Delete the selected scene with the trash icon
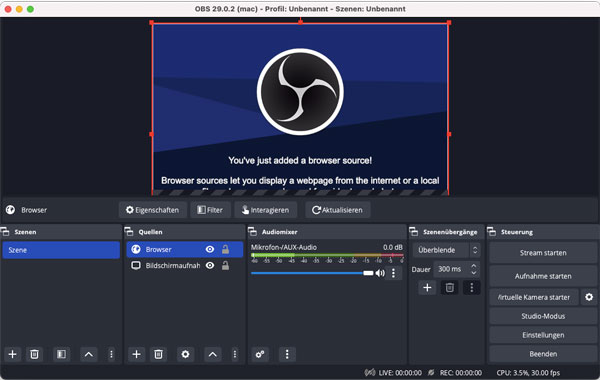This screenshot has height=380, width=600. coord(34,354)
